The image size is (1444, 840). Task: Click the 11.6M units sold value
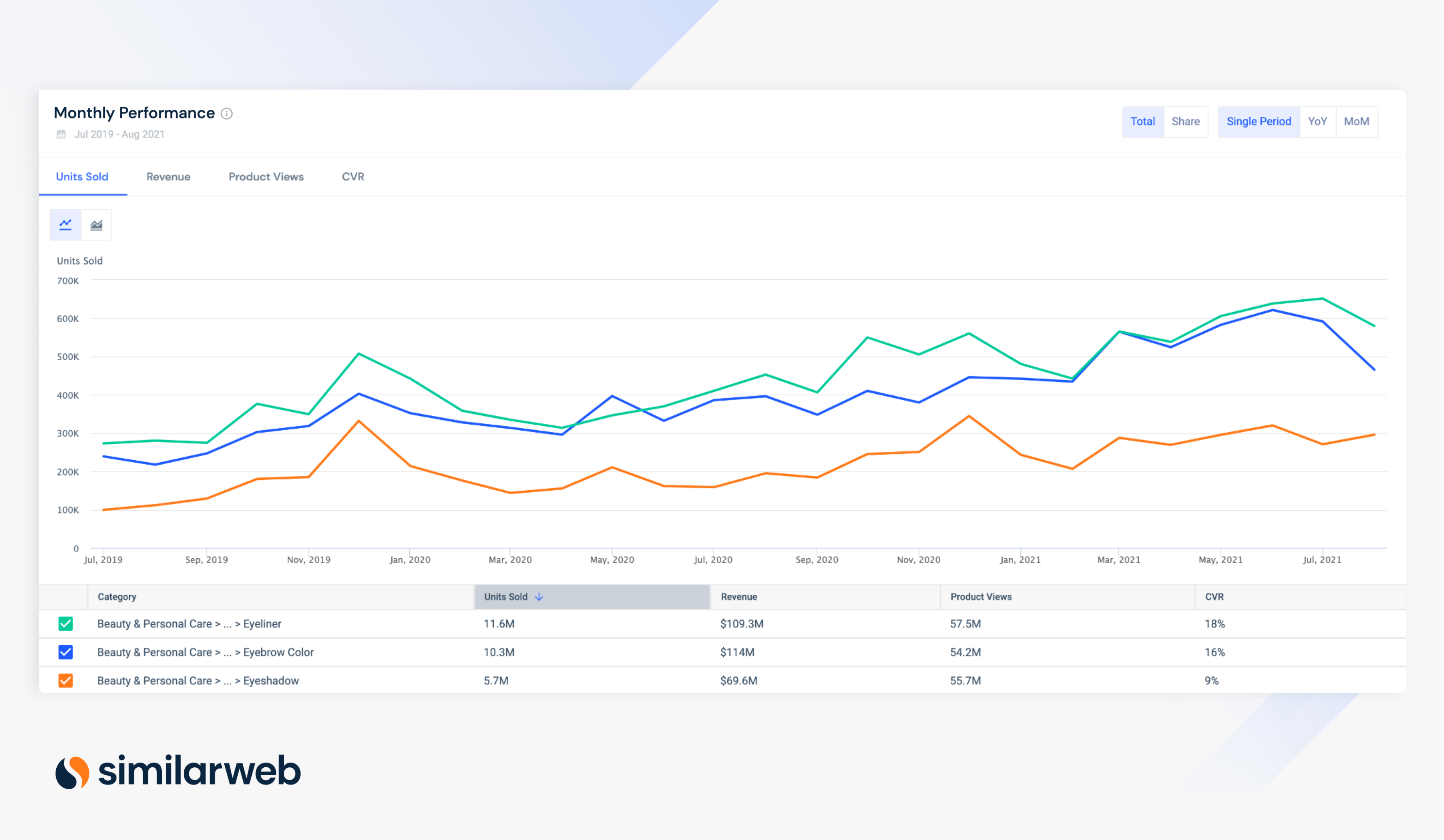pyautogui.click(x=498, y=624)
